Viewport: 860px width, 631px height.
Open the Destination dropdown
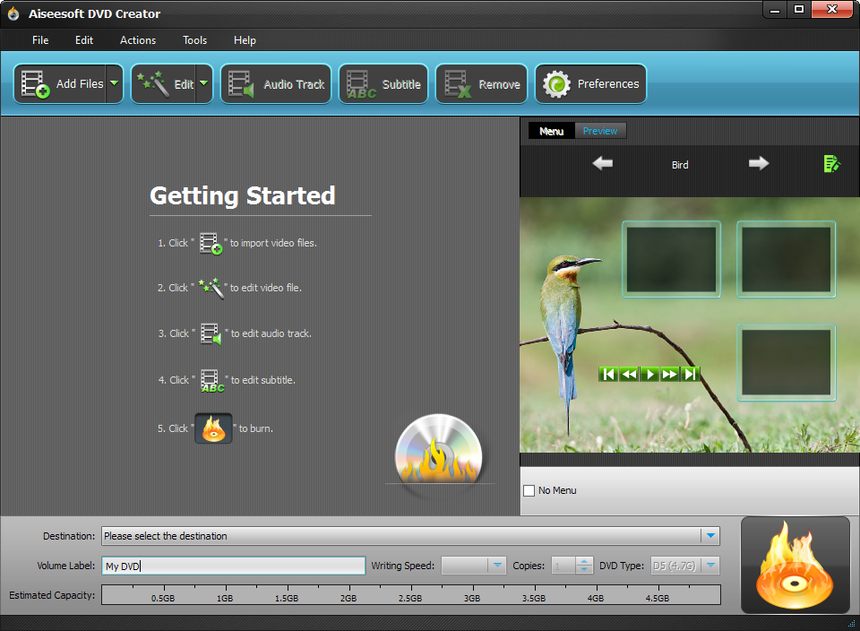(x=711, y=536)
